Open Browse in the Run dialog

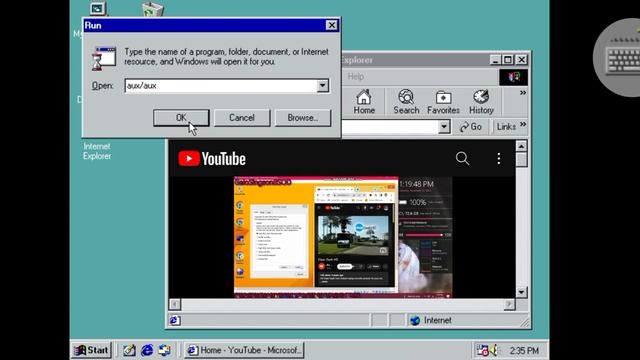(302, 118)
